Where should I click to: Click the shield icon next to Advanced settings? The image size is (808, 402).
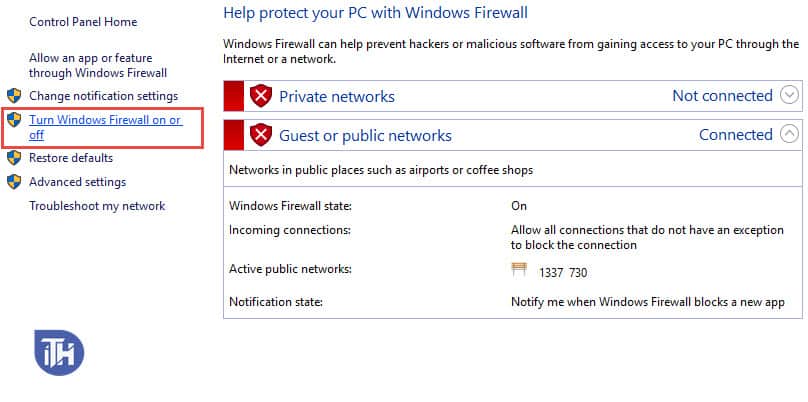[x=13, y=182]
